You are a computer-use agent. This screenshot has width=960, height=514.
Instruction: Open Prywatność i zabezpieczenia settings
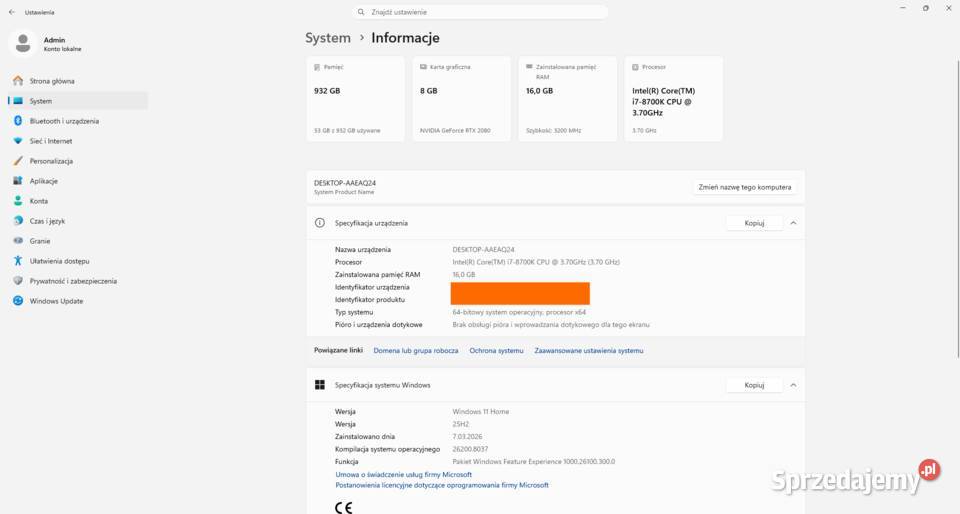tap(78, 281)
